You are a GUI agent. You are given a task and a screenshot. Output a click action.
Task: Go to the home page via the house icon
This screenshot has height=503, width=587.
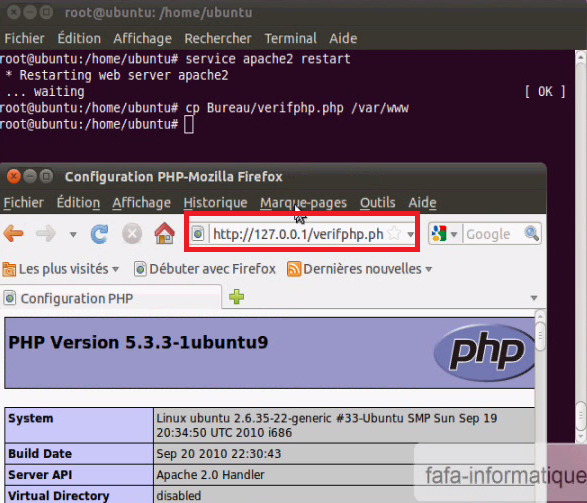tap(164, 233)
